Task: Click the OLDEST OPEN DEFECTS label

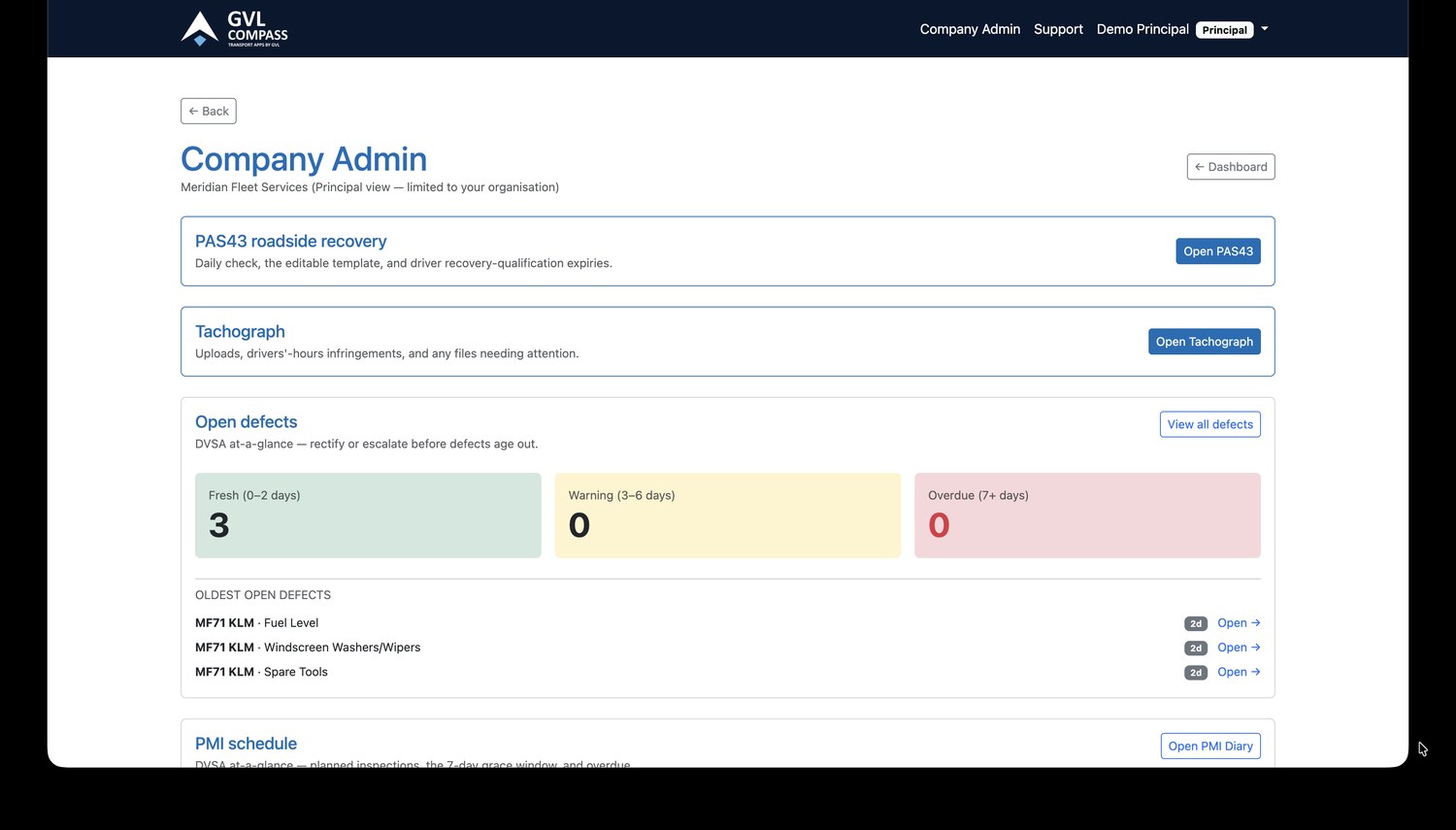Action: pos(263,595)
